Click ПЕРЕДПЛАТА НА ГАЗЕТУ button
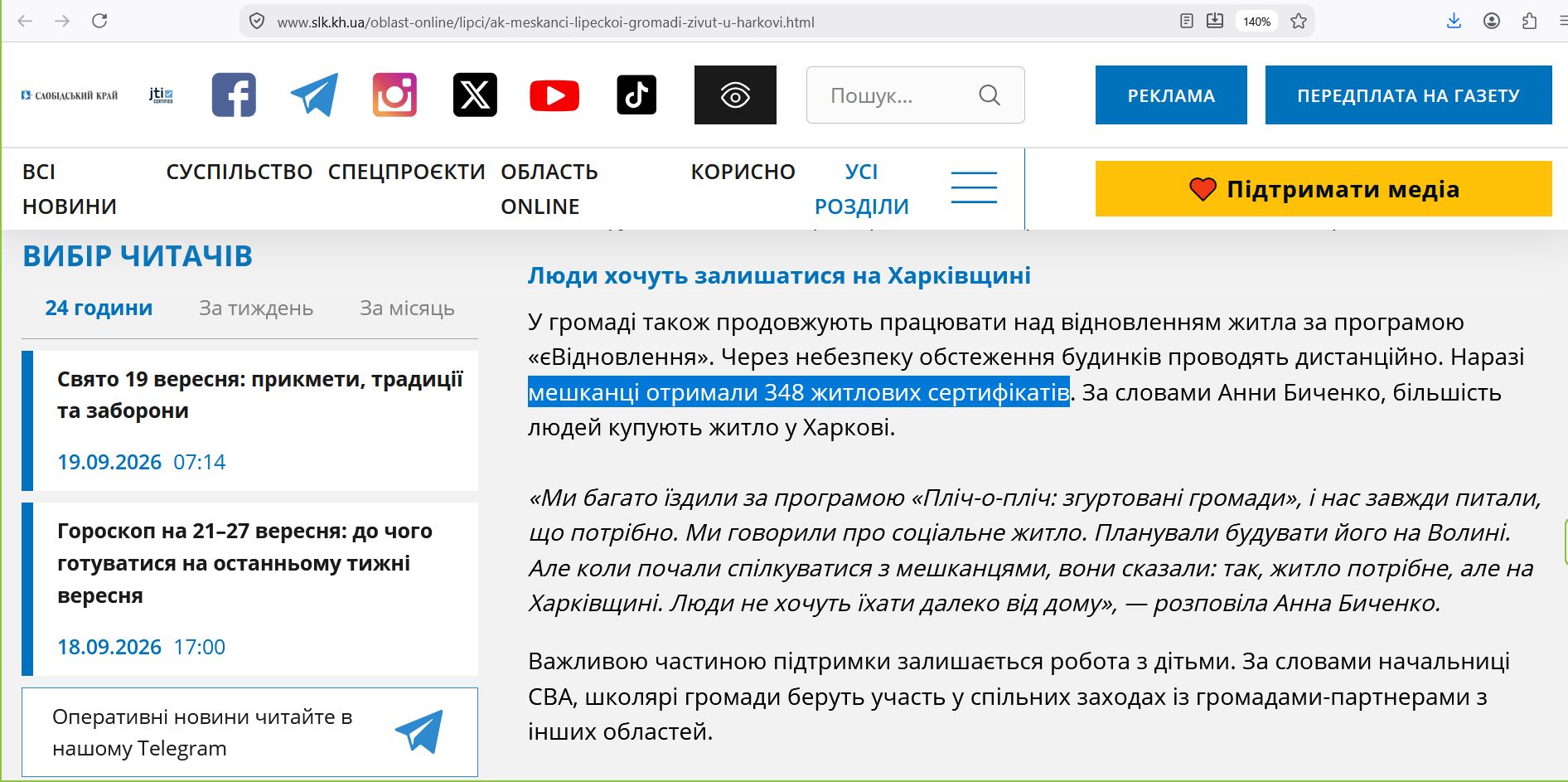 (x=1408, y=95)
